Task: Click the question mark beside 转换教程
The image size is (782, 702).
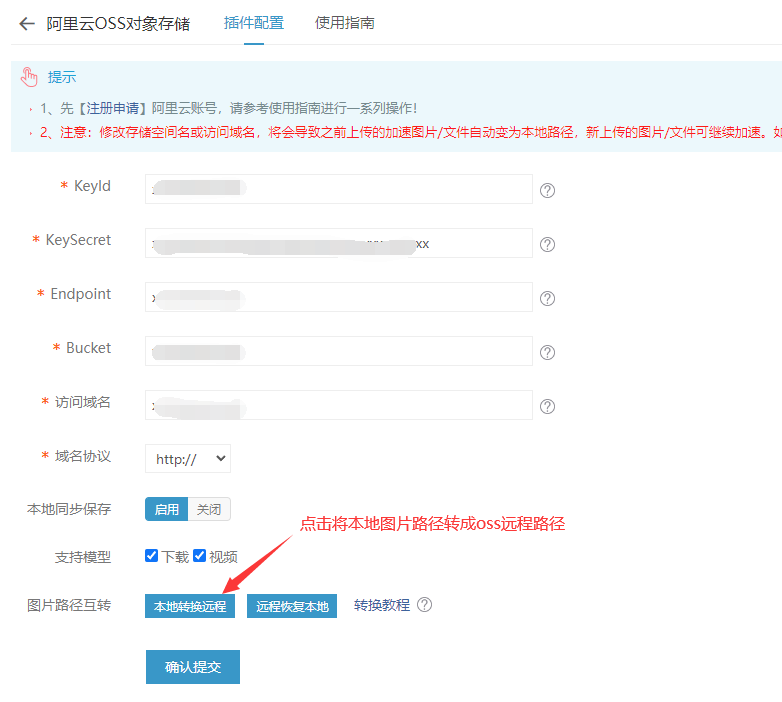Action: click(424, 605)
